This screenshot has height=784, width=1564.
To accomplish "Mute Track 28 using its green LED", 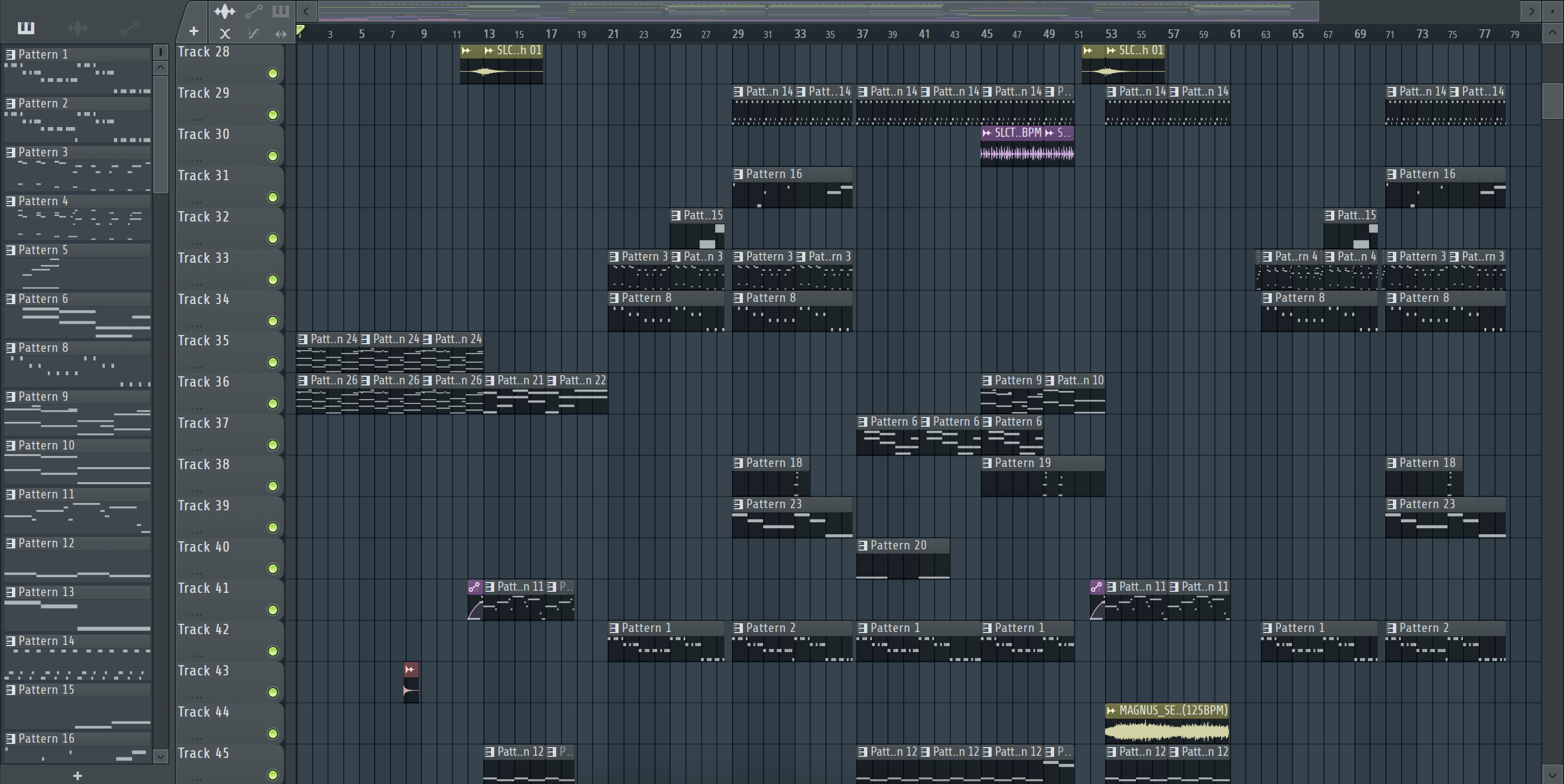I will (273, 73).
